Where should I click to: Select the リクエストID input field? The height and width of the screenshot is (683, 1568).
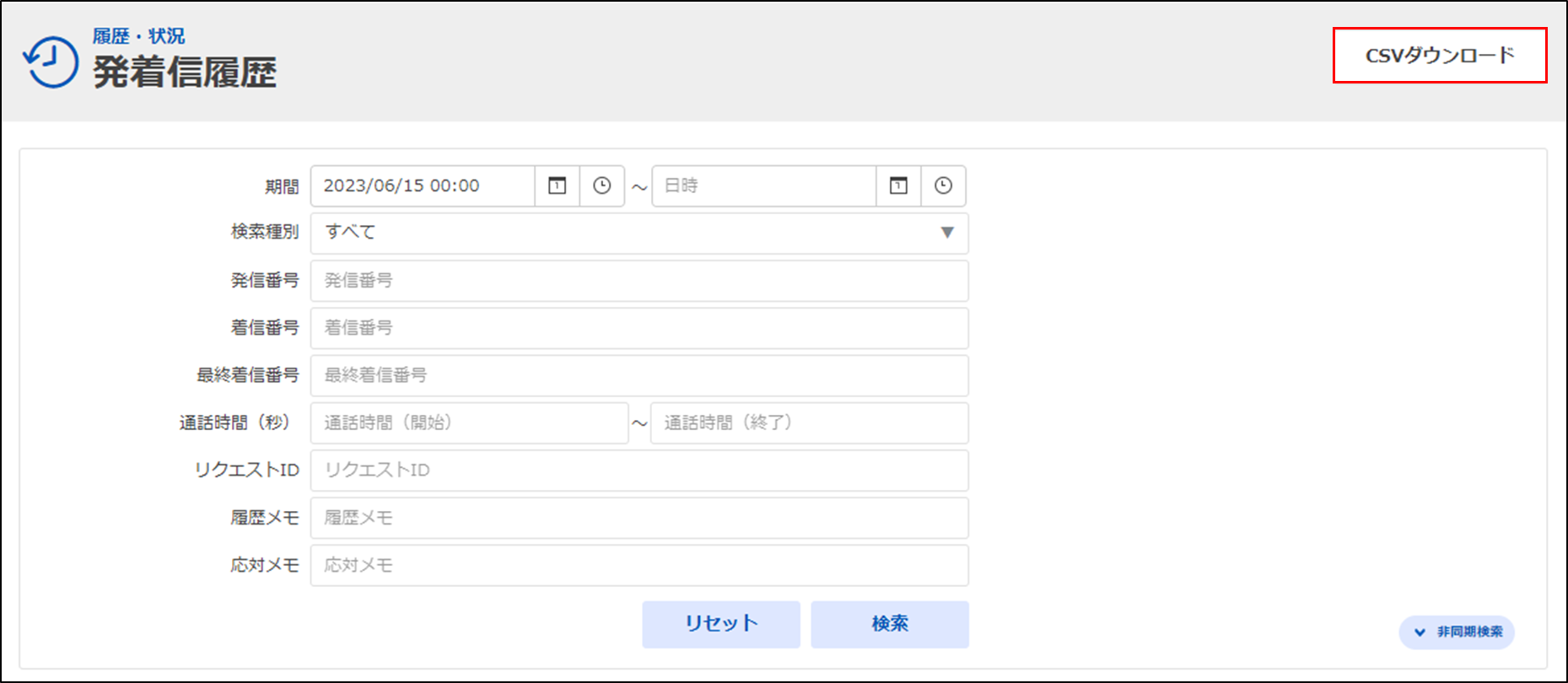(639, 471)
